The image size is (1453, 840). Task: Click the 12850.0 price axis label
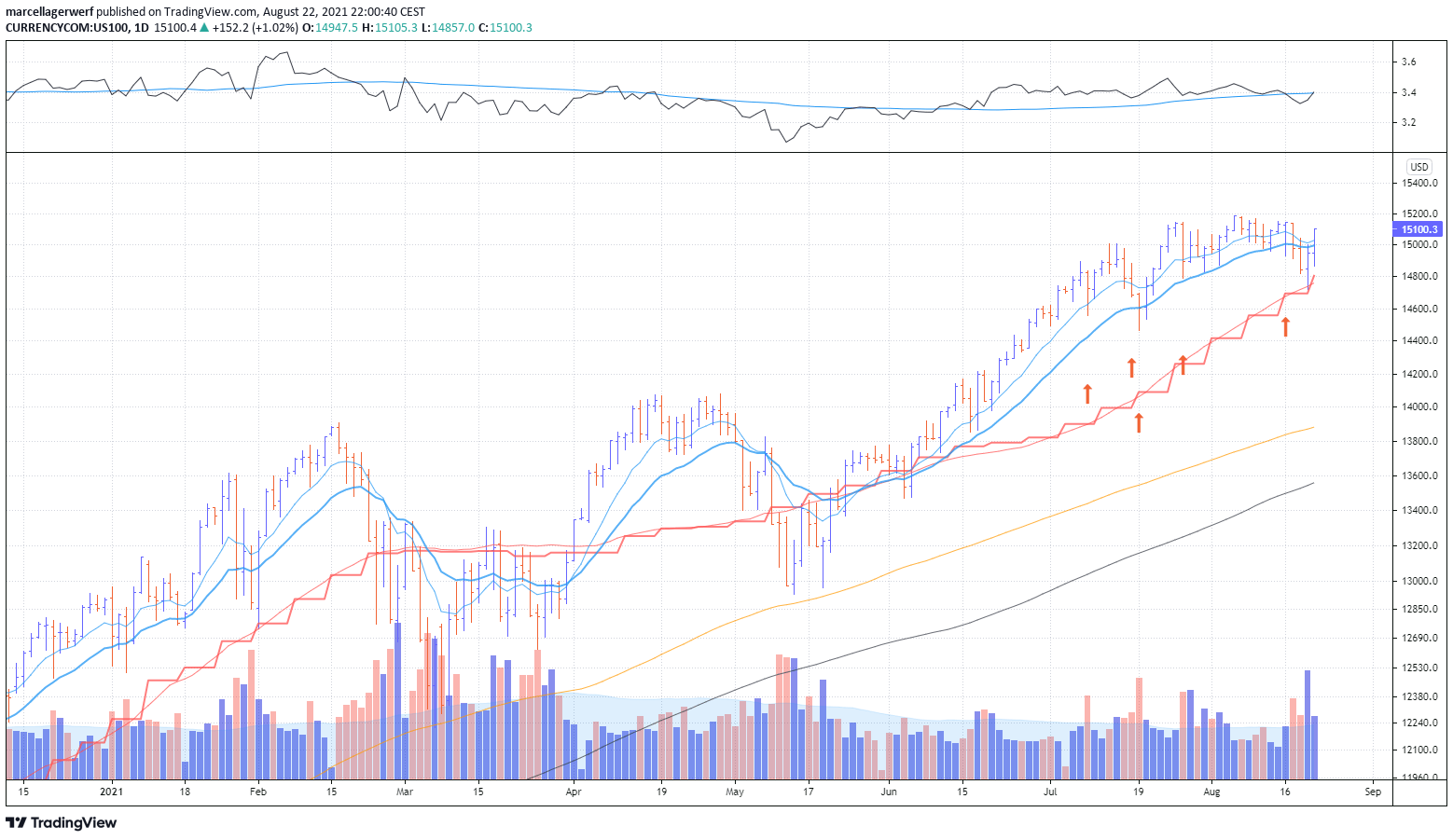1418,609
